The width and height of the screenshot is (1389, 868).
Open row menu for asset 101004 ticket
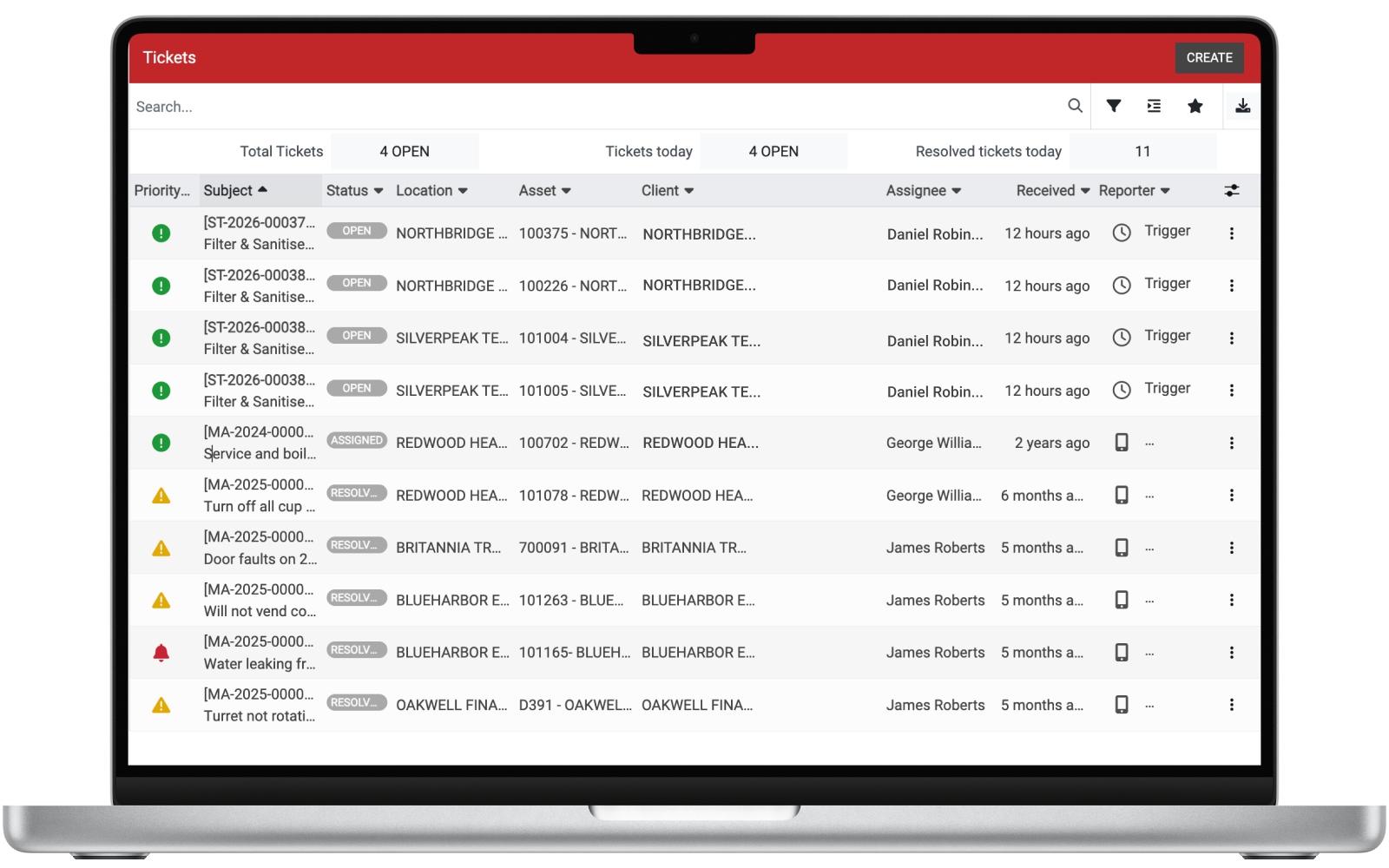1232,339
